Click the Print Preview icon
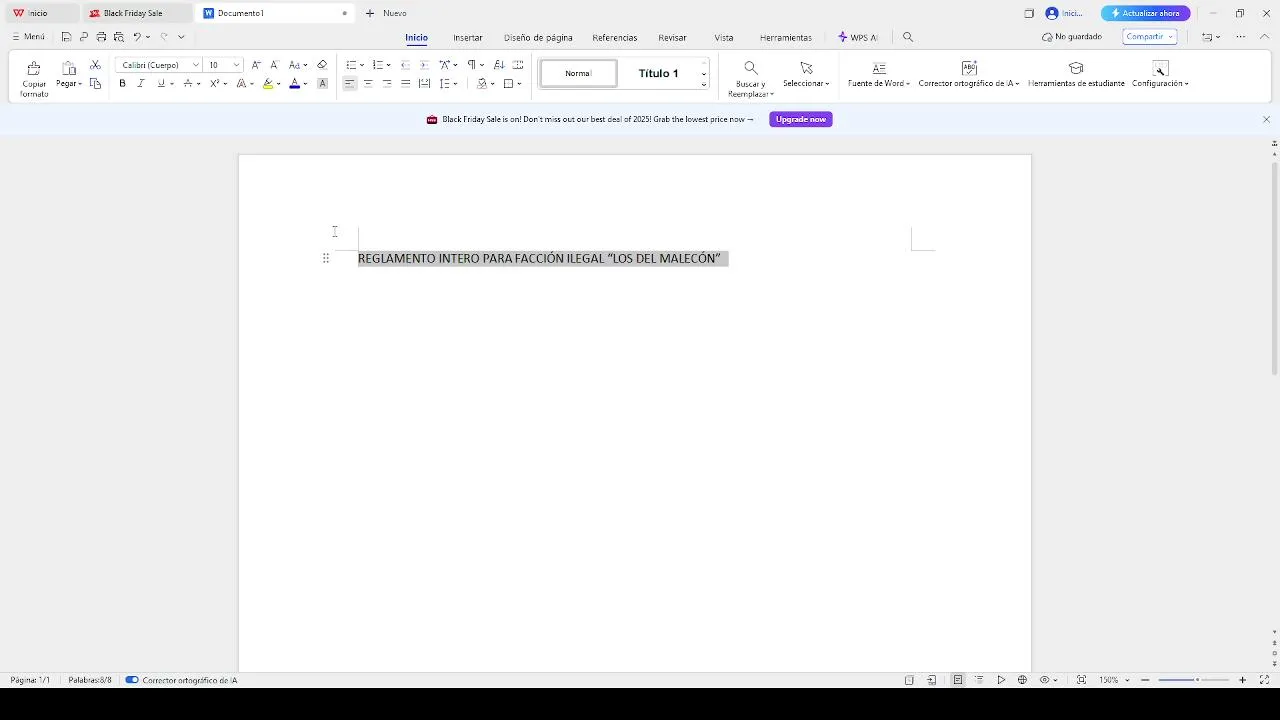Image resolution: width=1280 pixels, height=720 pixels. coord(118,37)
